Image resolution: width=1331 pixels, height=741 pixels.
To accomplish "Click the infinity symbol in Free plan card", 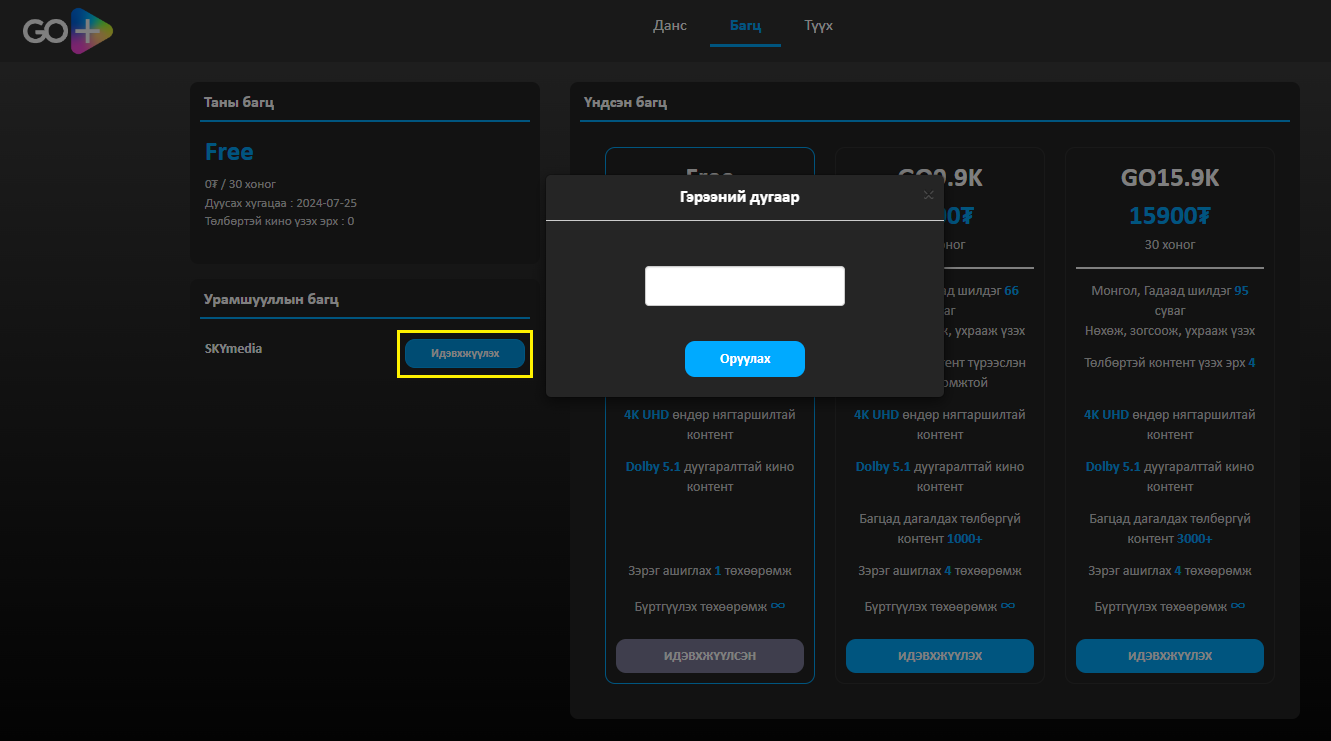I will point(777,606).
